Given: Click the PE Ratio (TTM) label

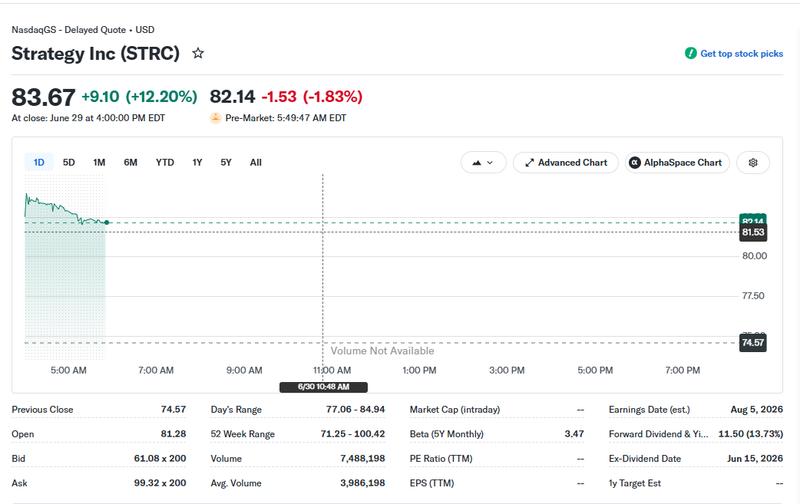Looking at the screenshot, I should (441, 459).
